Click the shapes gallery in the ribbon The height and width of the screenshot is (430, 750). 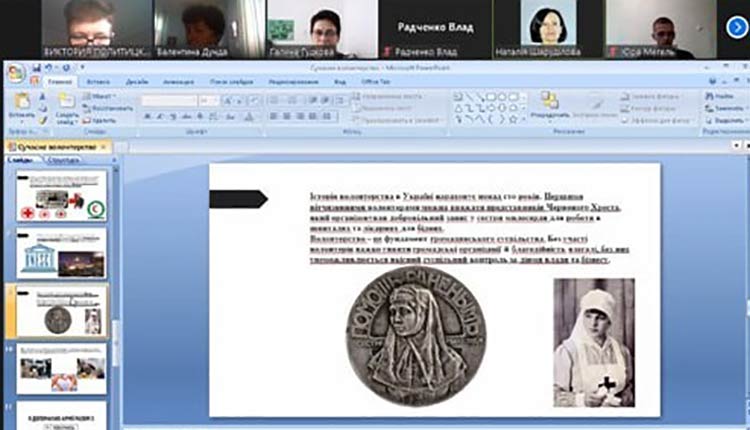pos(490,107)
